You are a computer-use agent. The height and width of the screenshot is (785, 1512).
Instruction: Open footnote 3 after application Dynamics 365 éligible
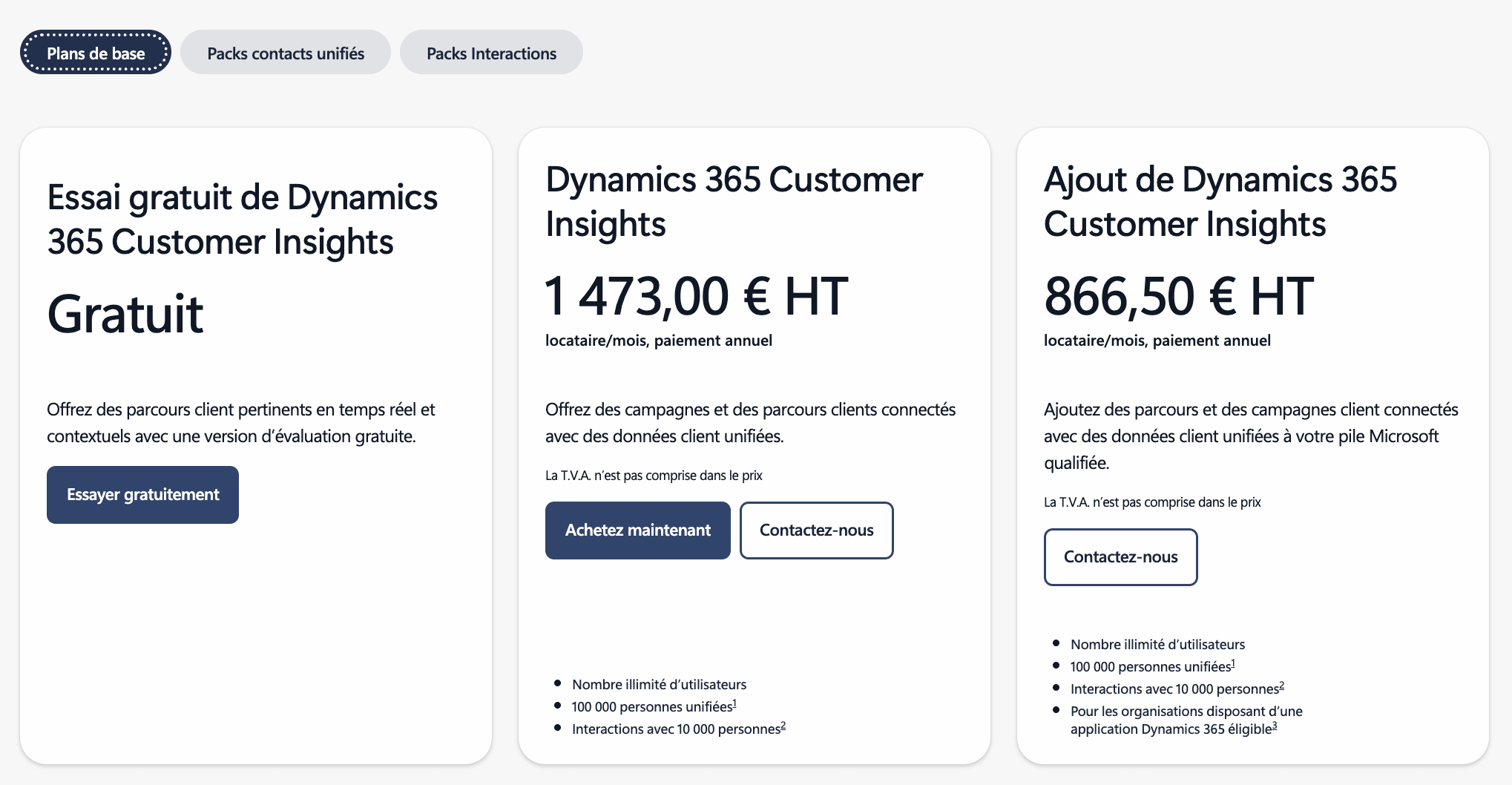1275,725
